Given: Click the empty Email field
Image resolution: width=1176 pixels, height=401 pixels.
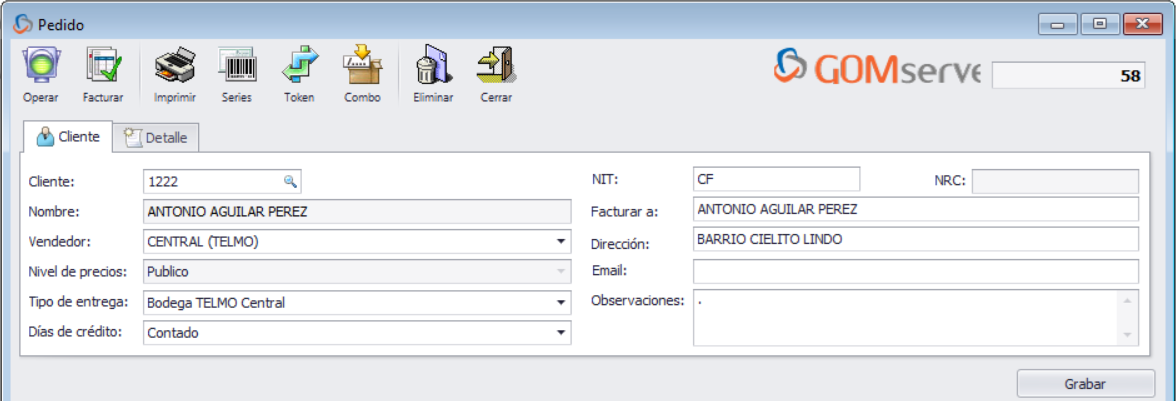Looking at the screenshot, I should [916, 271].
